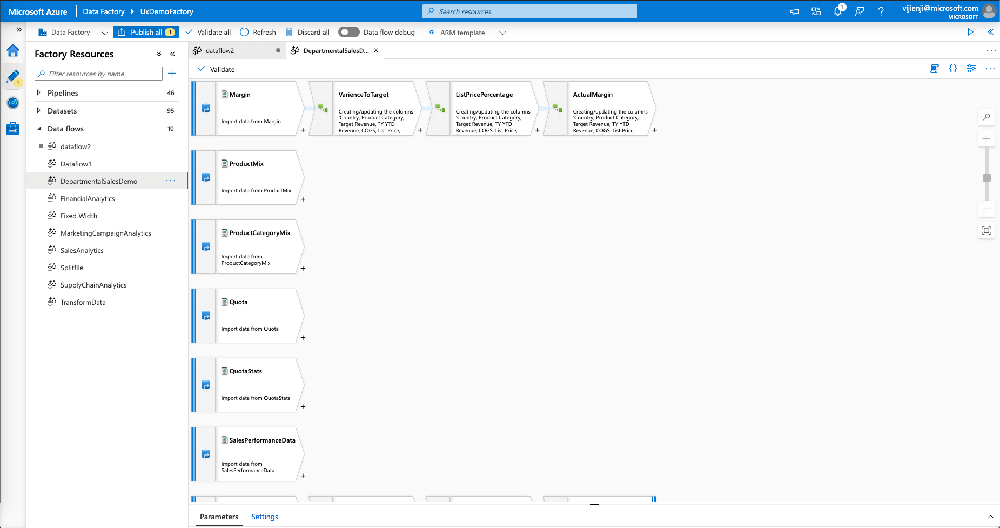The image size is (1000, 528).
Task: Open the Settings tab at bottom
Action: pos(265,517)
